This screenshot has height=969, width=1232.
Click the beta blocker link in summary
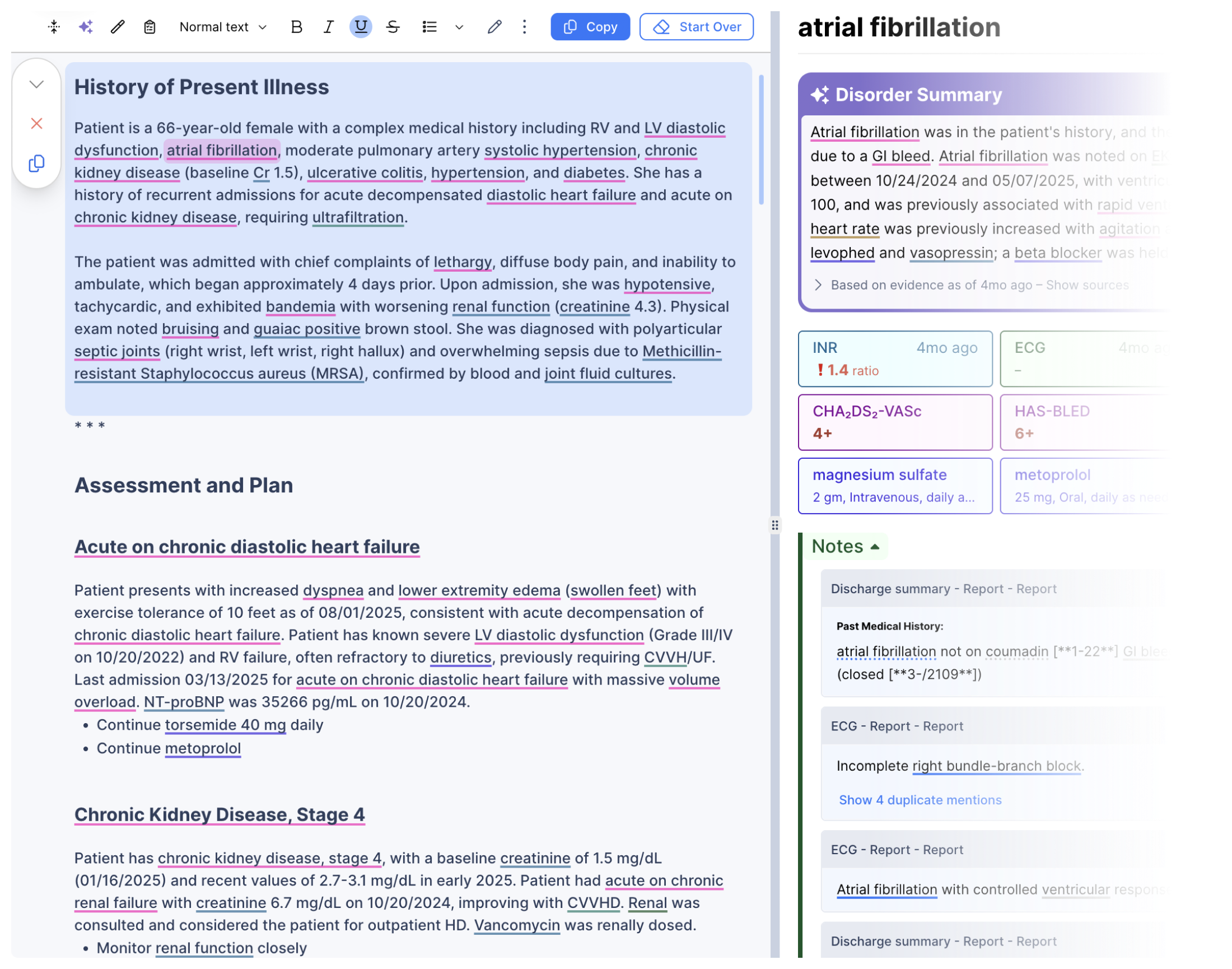tap(1058, 253)
